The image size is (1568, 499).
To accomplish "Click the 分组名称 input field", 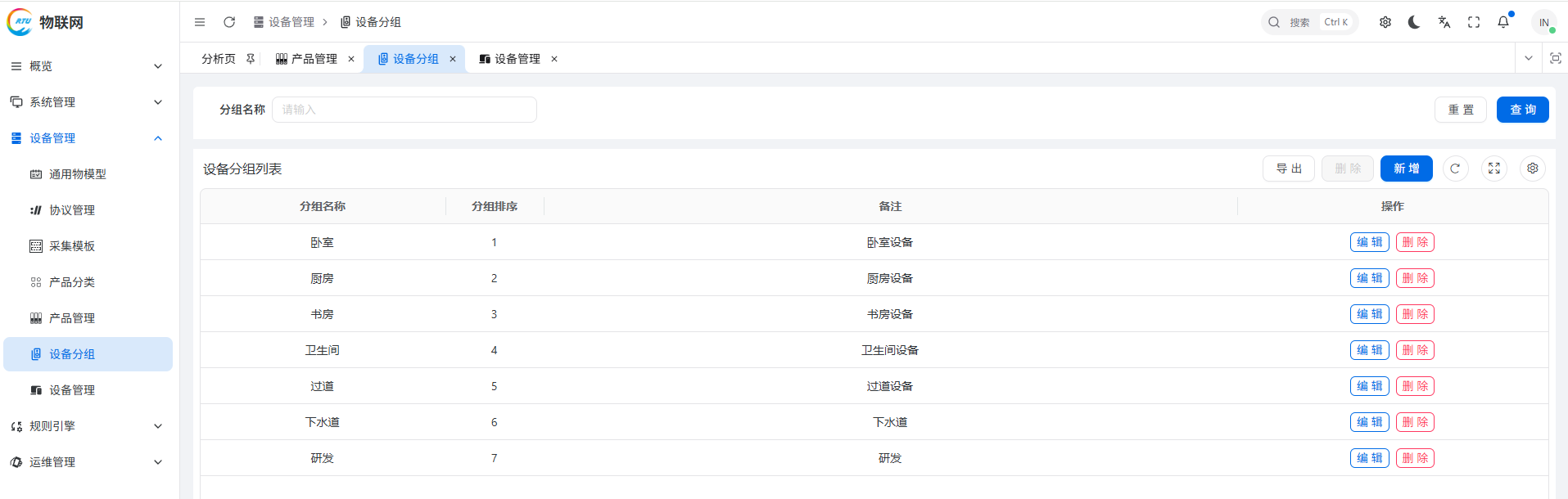I will click(x=404, y=110).
